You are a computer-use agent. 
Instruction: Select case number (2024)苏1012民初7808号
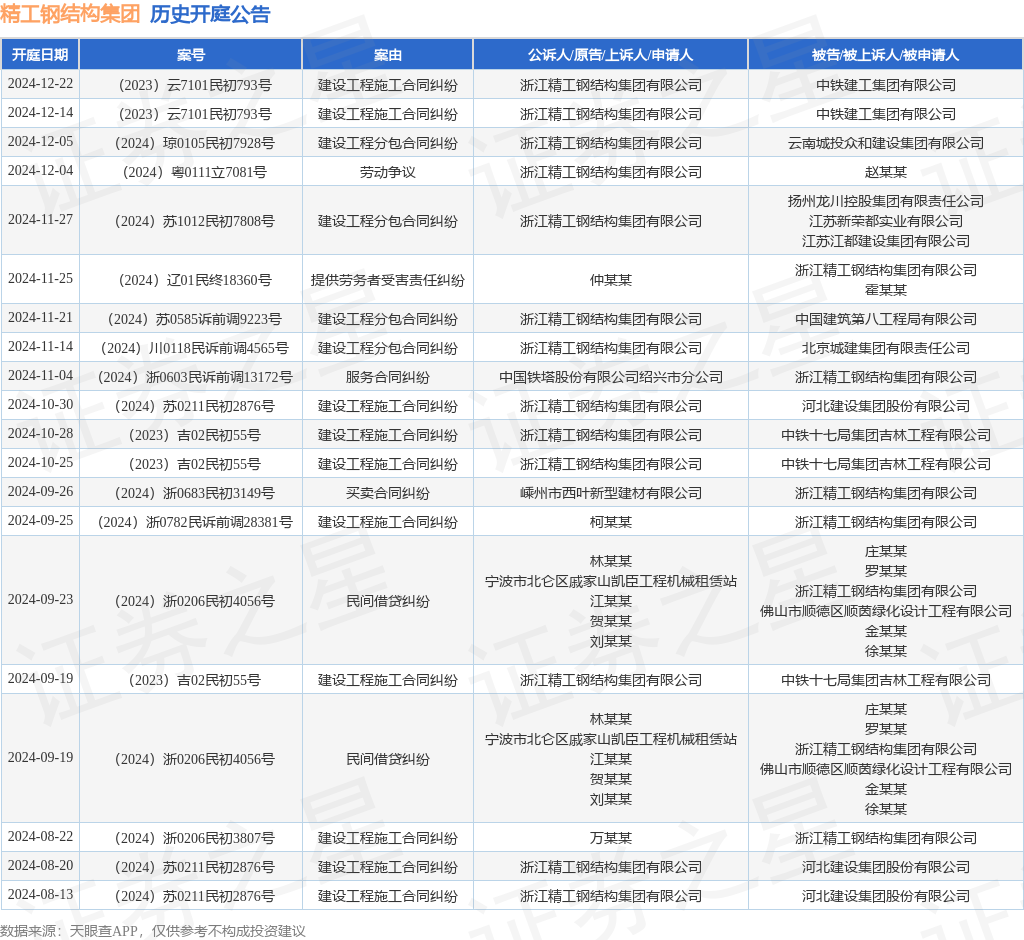(x=195, y=221)
